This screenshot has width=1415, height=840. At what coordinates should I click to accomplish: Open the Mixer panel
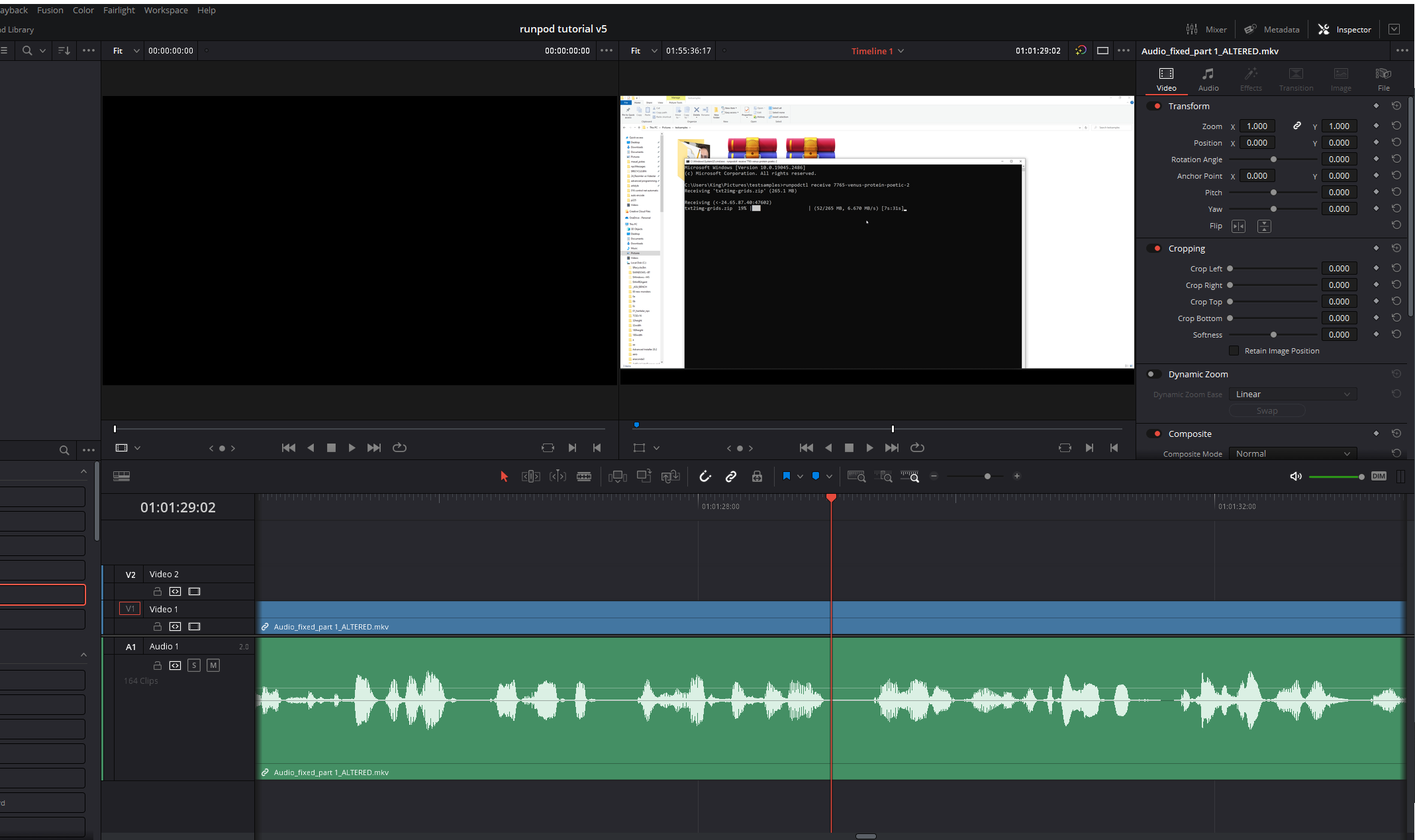[1206, 29]
